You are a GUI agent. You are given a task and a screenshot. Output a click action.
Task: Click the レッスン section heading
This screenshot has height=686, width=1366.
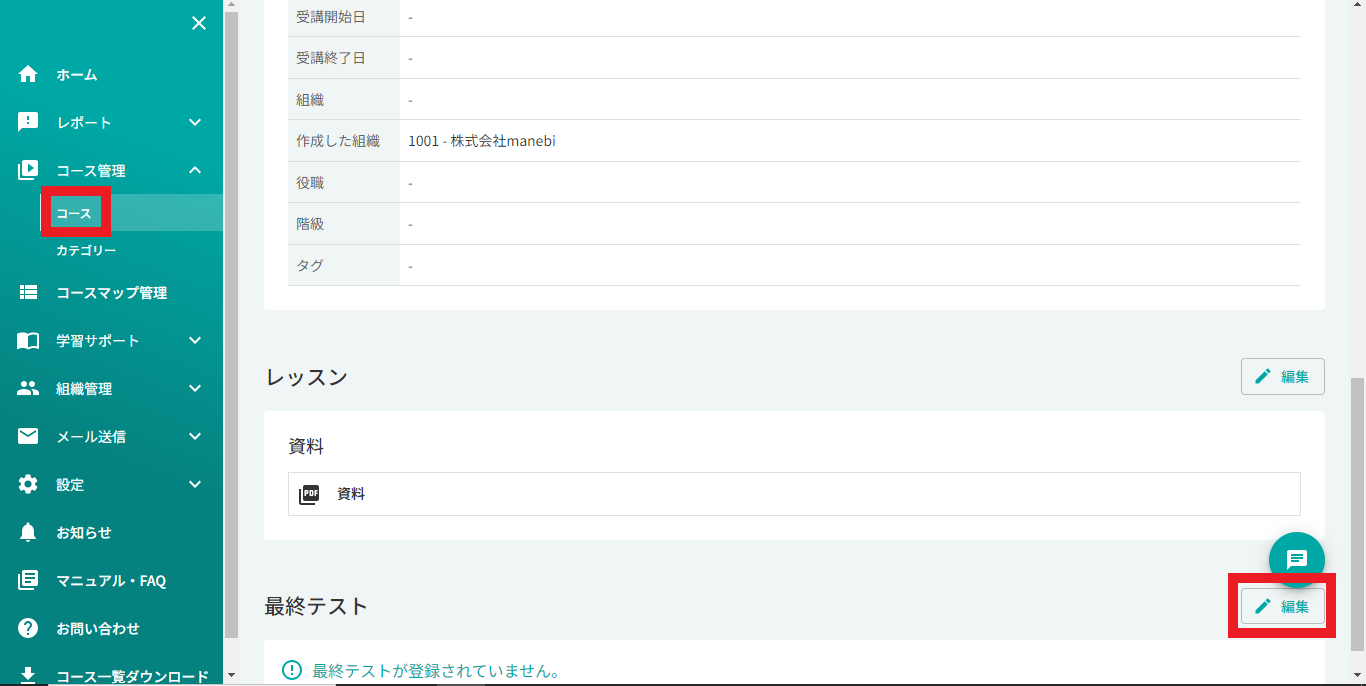[306, 377]
